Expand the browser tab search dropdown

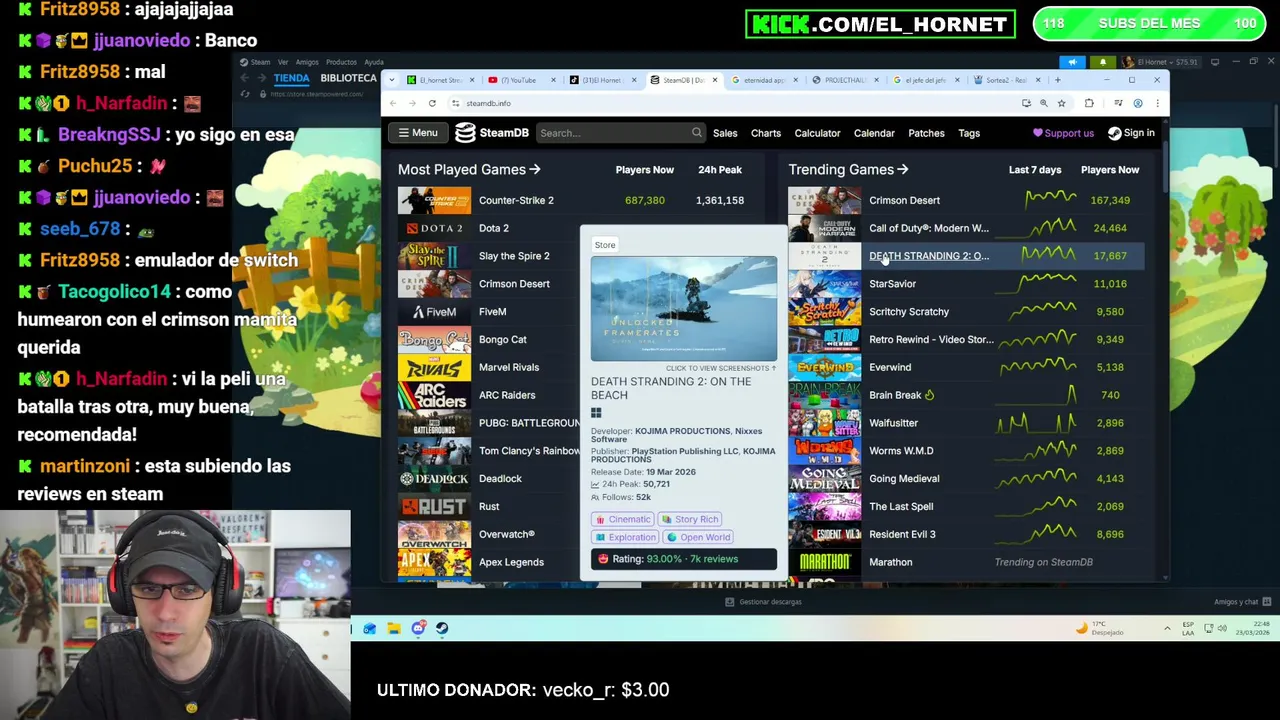click(x=392, y=80)
